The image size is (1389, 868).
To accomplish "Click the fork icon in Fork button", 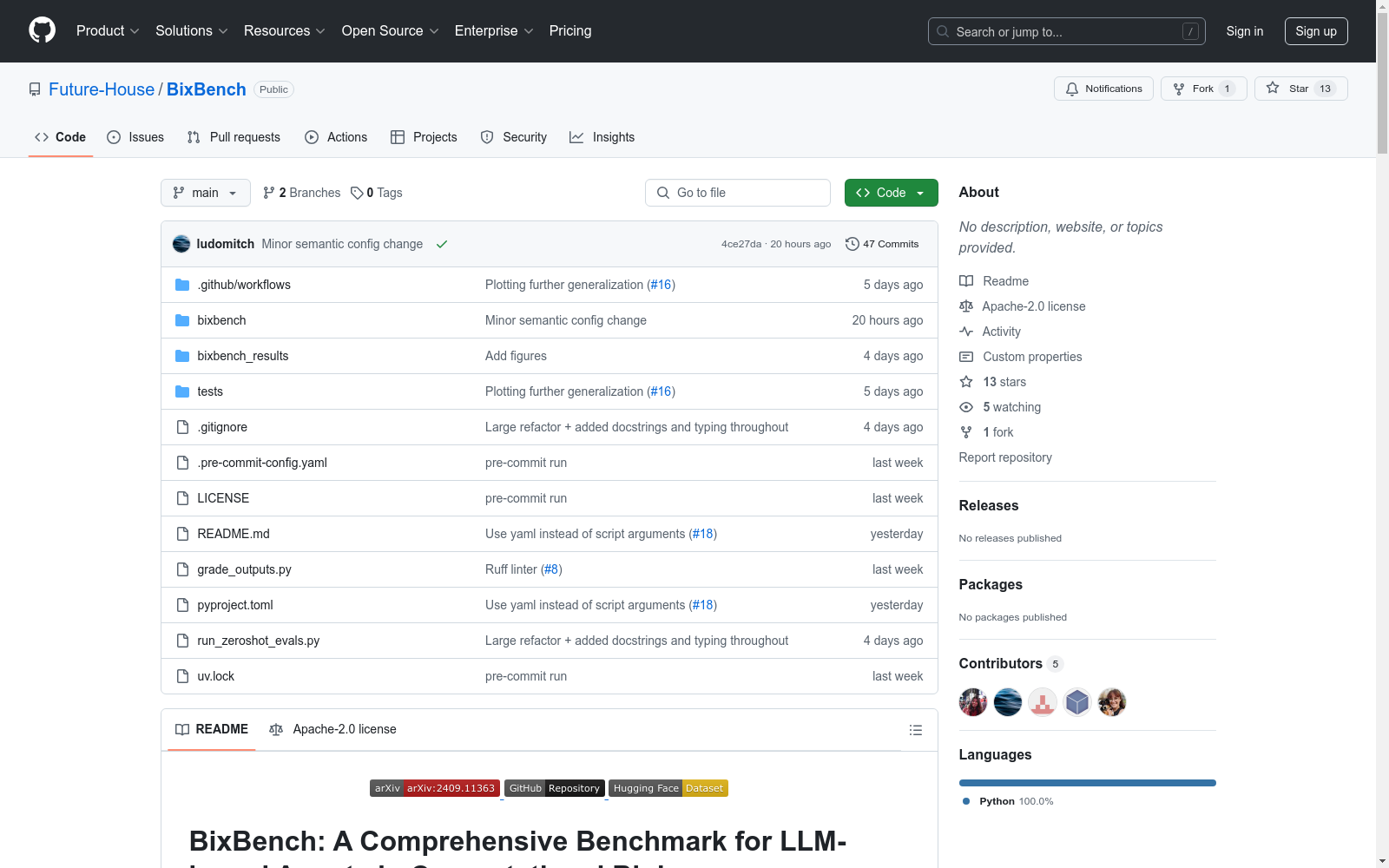I will point(1179,89).
